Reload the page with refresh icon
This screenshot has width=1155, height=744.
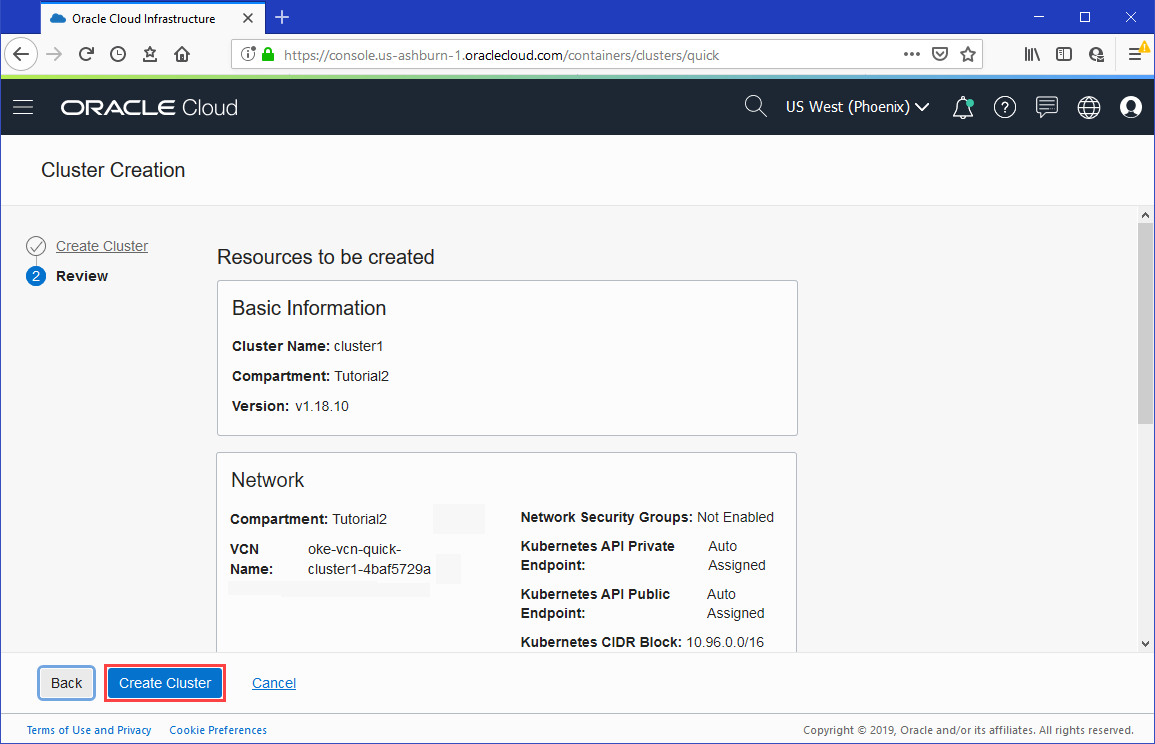click(x=86, y=55)
